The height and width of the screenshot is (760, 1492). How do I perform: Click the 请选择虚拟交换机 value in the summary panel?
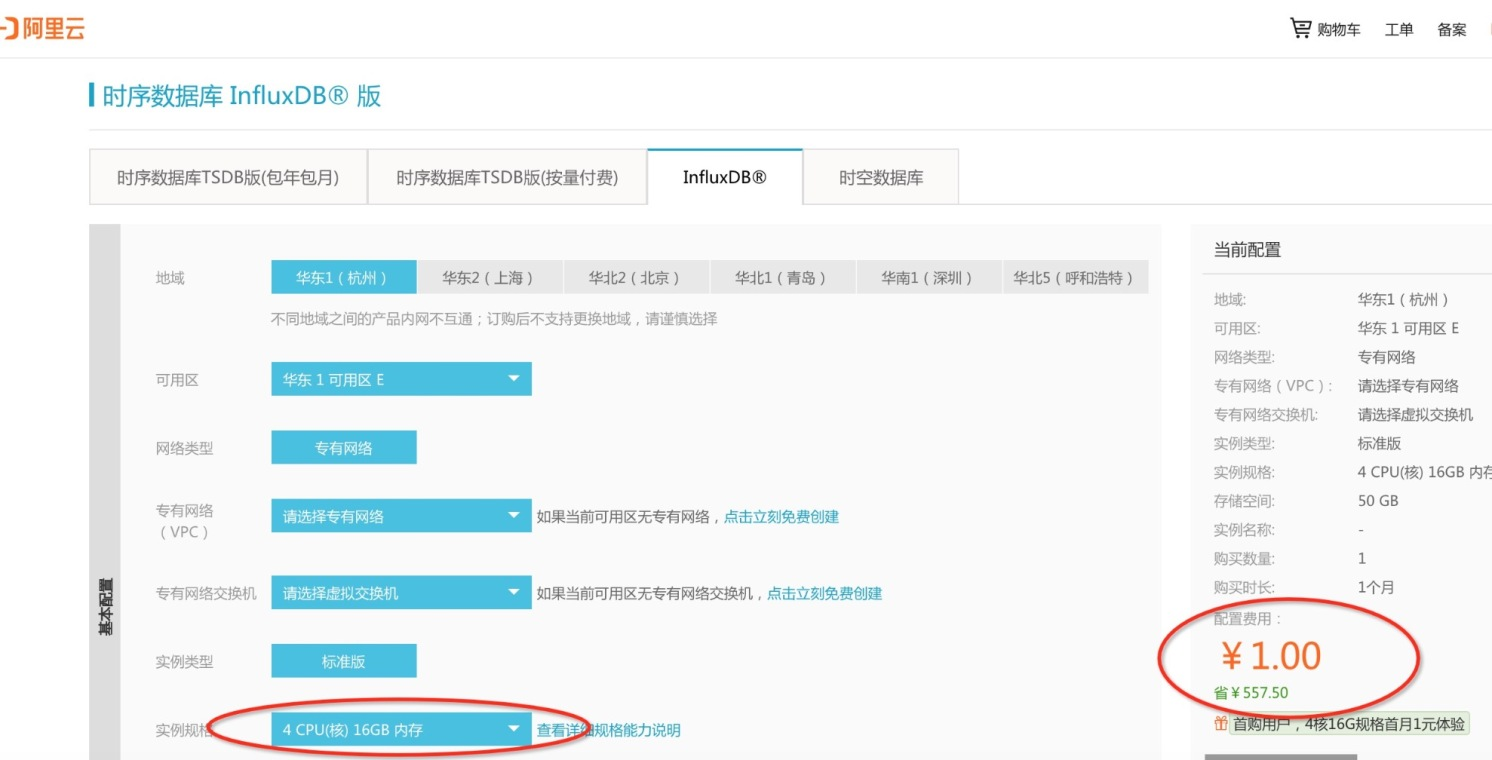click(x=1415, y=414)
